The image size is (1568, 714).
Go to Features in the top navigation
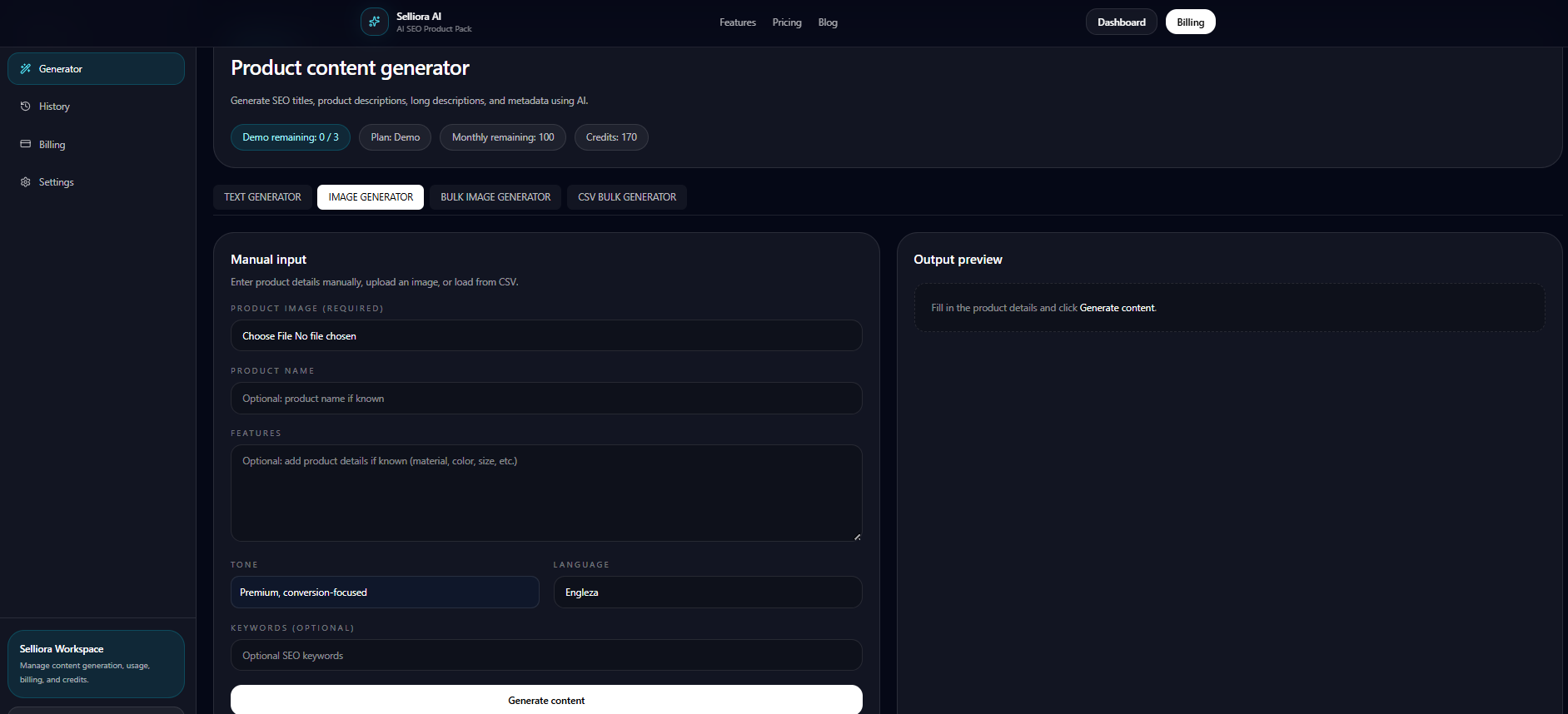(738, 22)
